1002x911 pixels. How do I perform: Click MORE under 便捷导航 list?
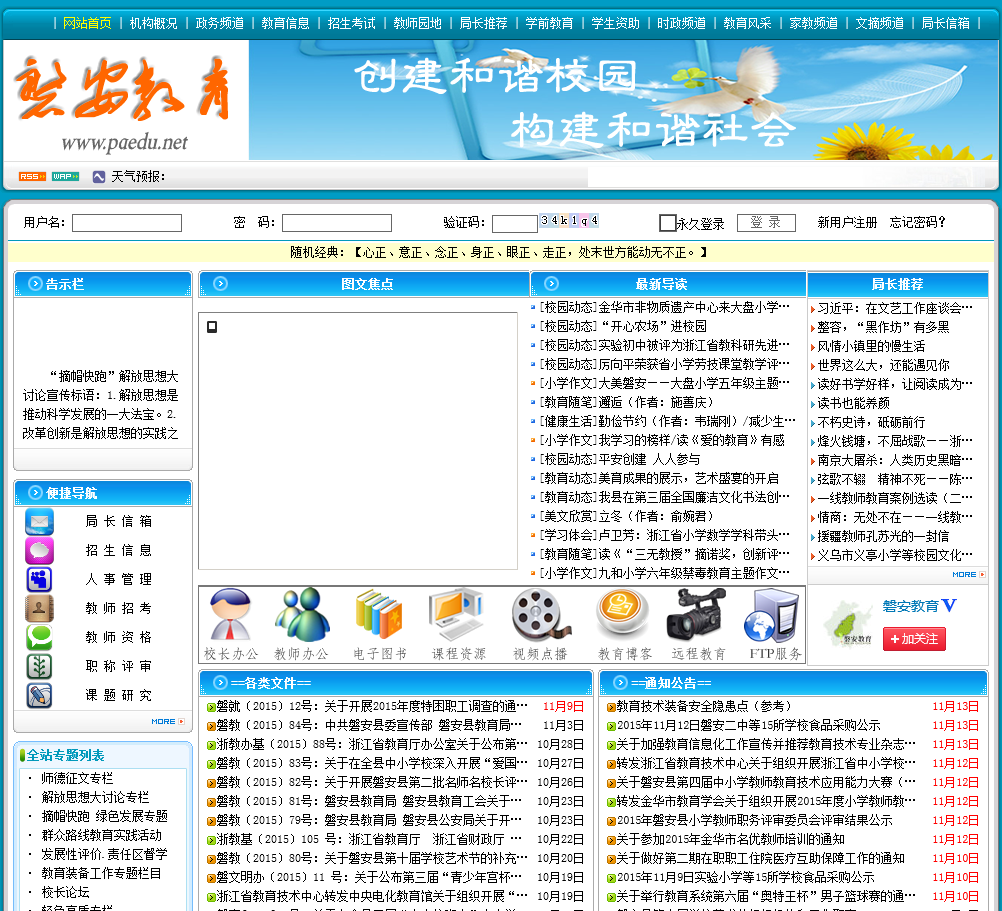click(x=168, y=721)
